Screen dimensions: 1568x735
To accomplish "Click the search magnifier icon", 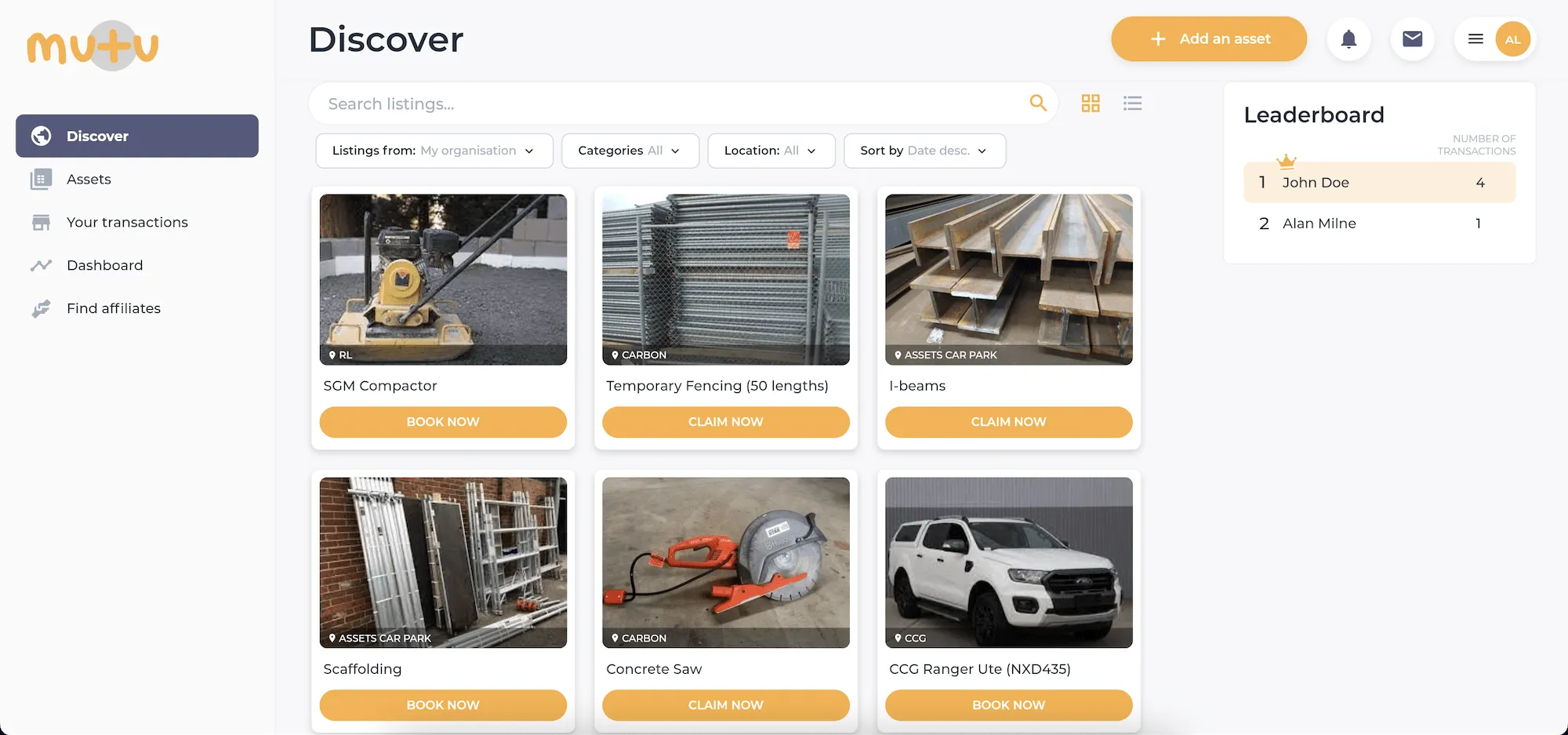I will click(x=1038, y=103).
